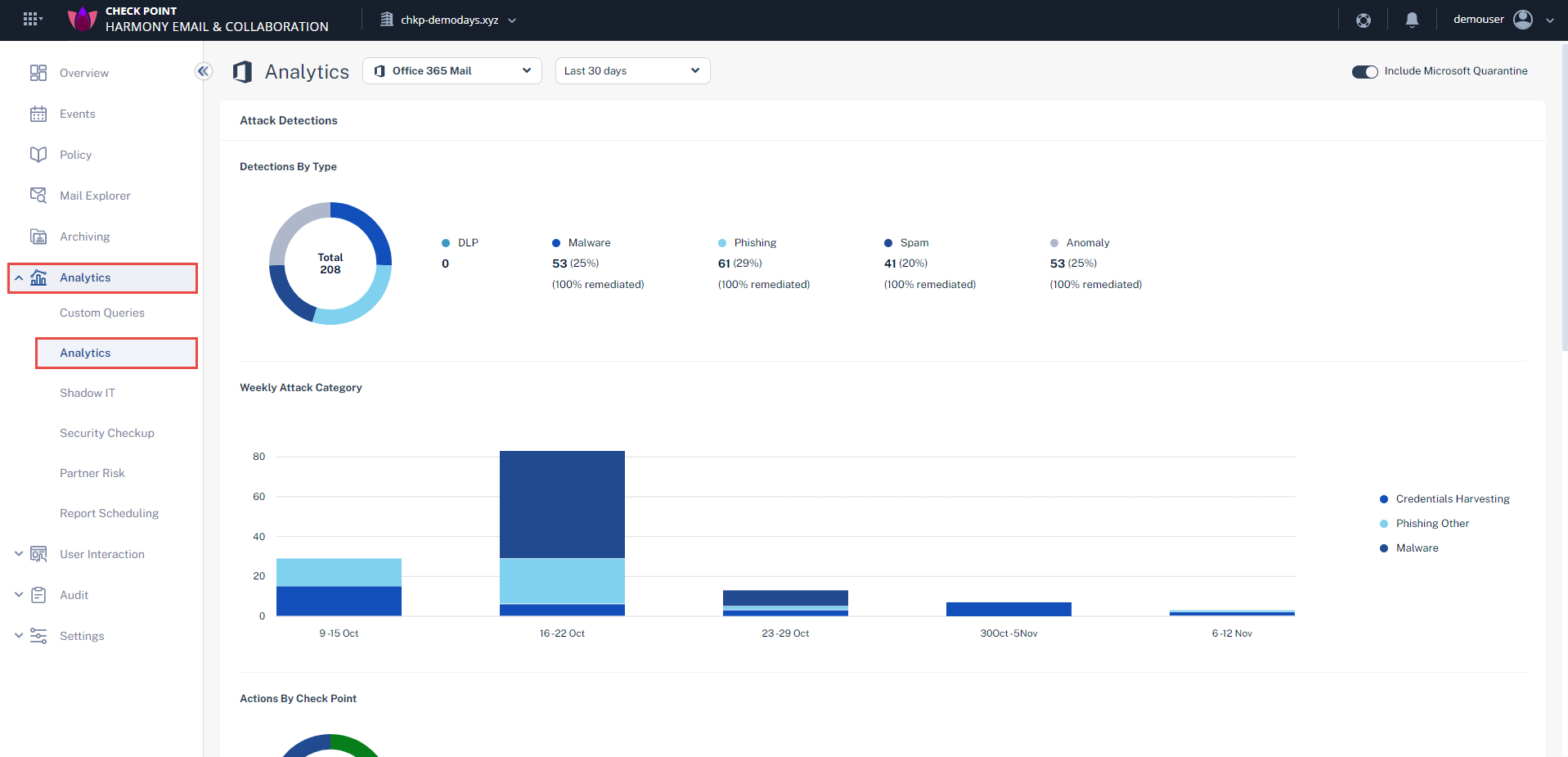Select the Analytics sub-item
The height and width of the screenshot is (757, 1568).
(x=117, y=353)
